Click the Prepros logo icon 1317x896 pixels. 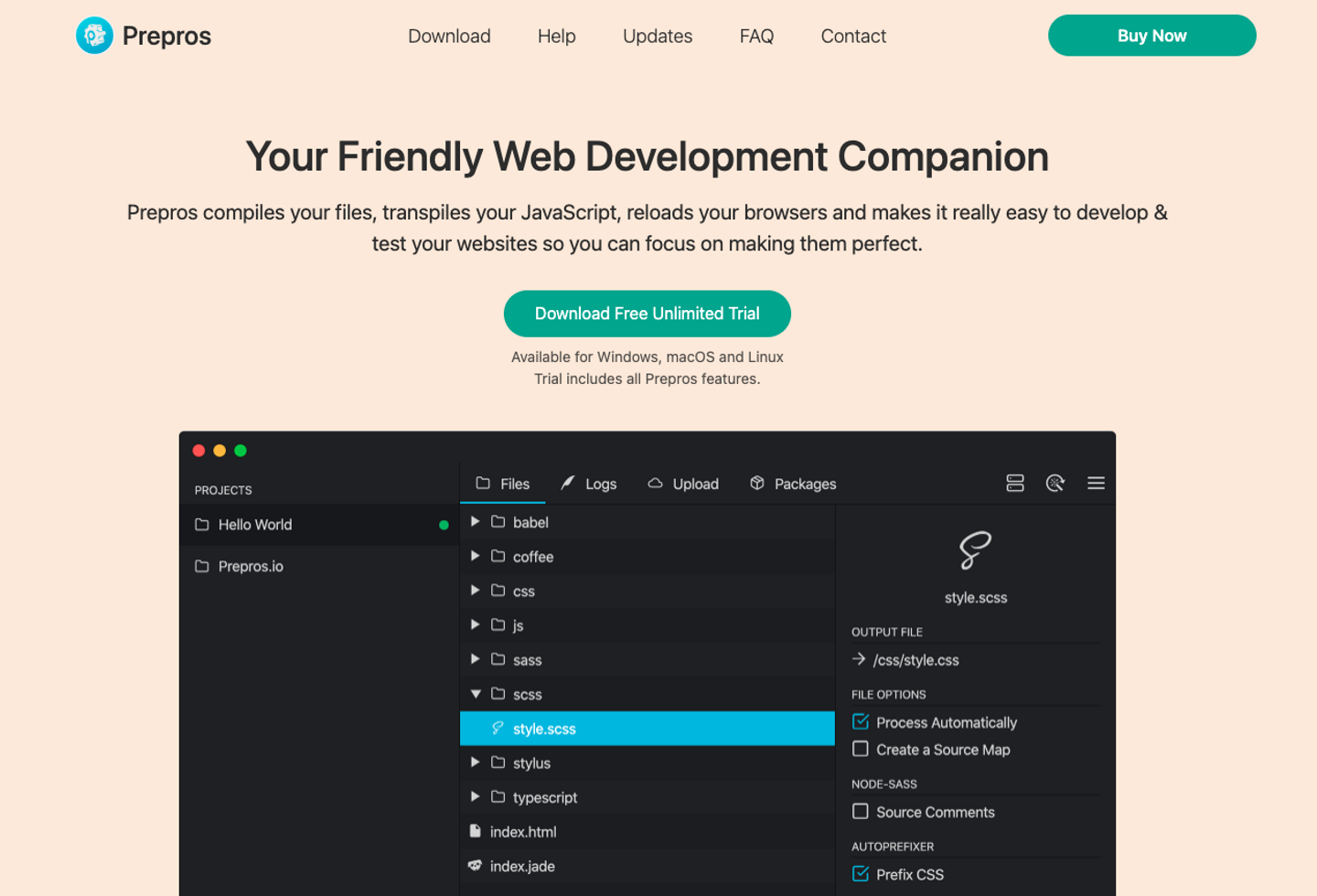click(x=94, y=36)
